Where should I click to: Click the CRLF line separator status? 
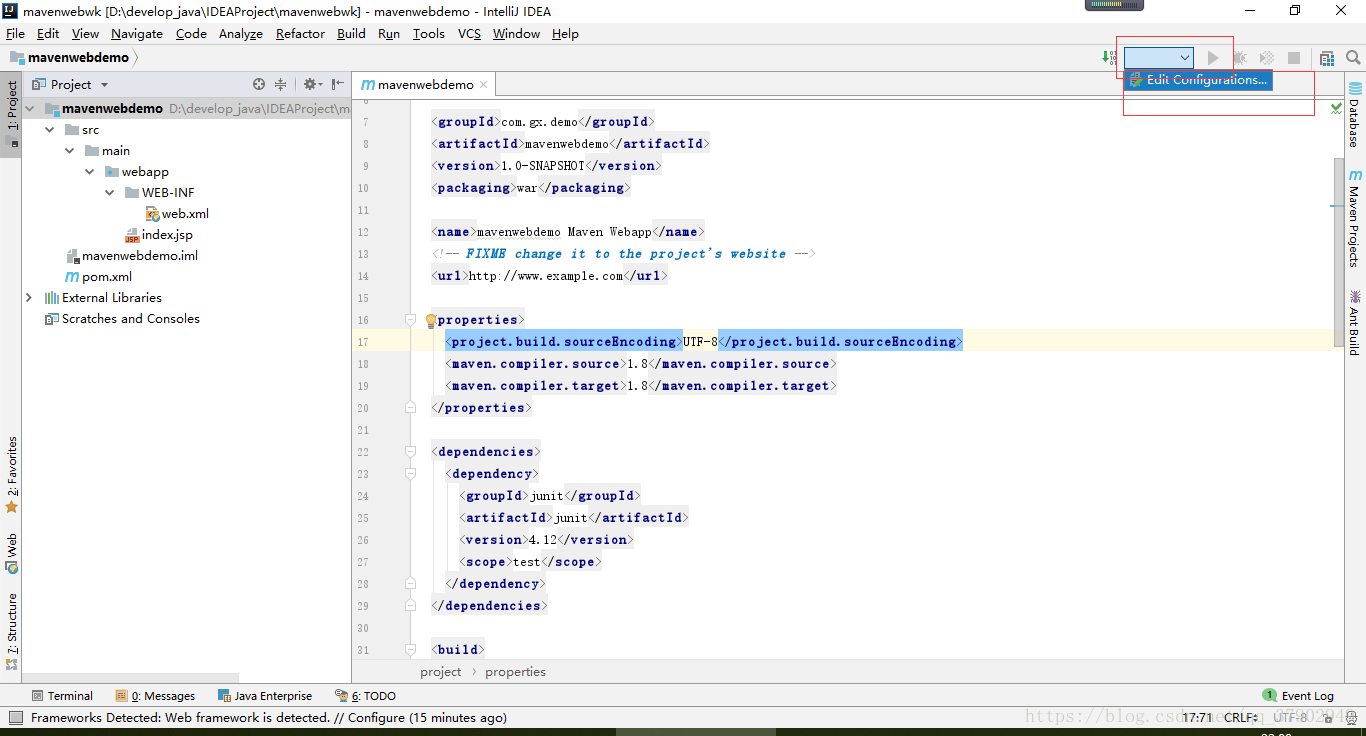1241,717
